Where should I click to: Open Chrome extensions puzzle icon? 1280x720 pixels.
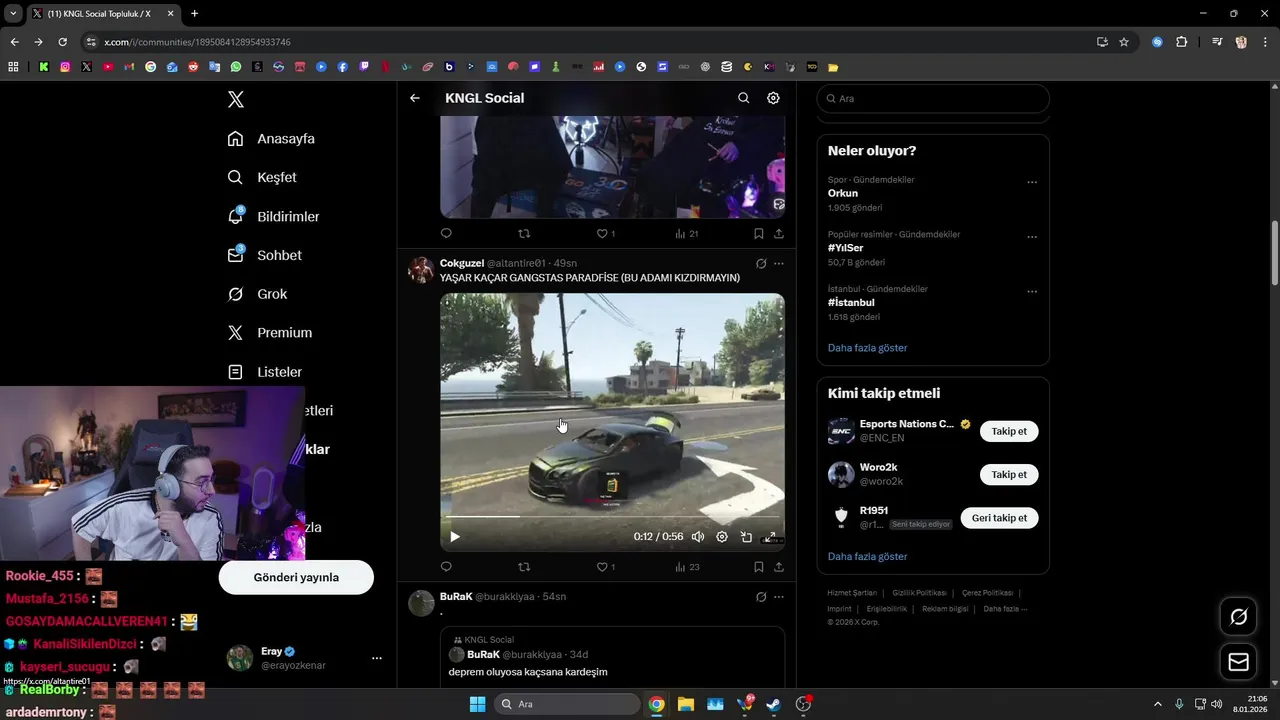pos(1181,42)
